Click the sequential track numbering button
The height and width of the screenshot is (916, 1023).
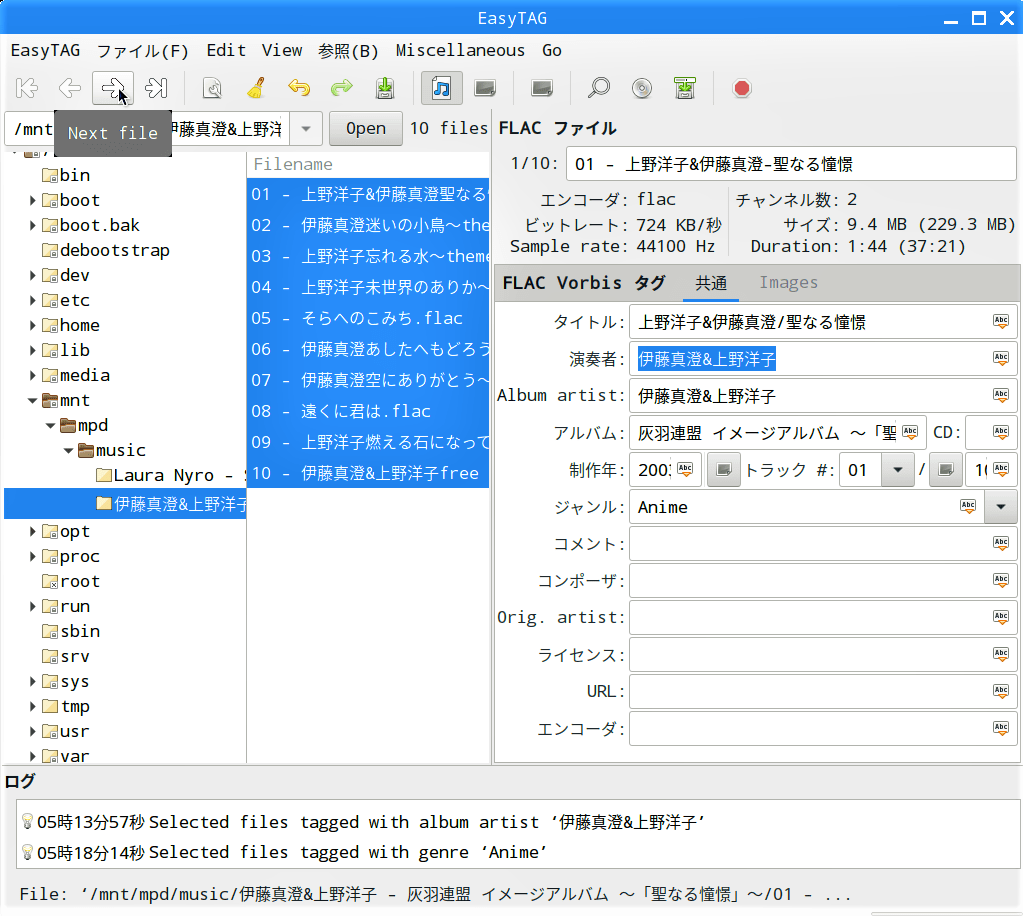tap(724, 470)
